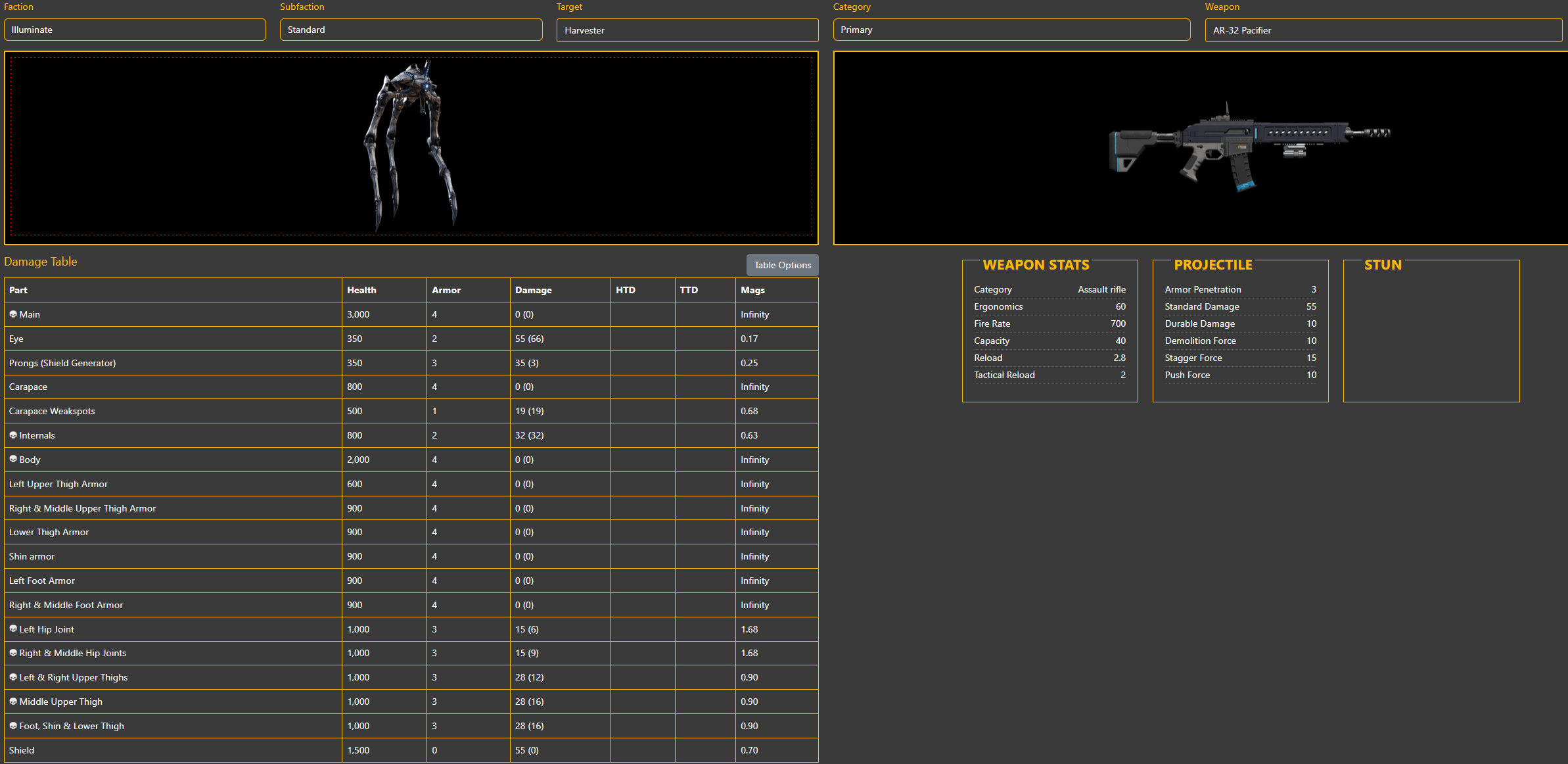Click the Table Options button
This screenshot has height=764, width=1568.
[x=782, y=265]
